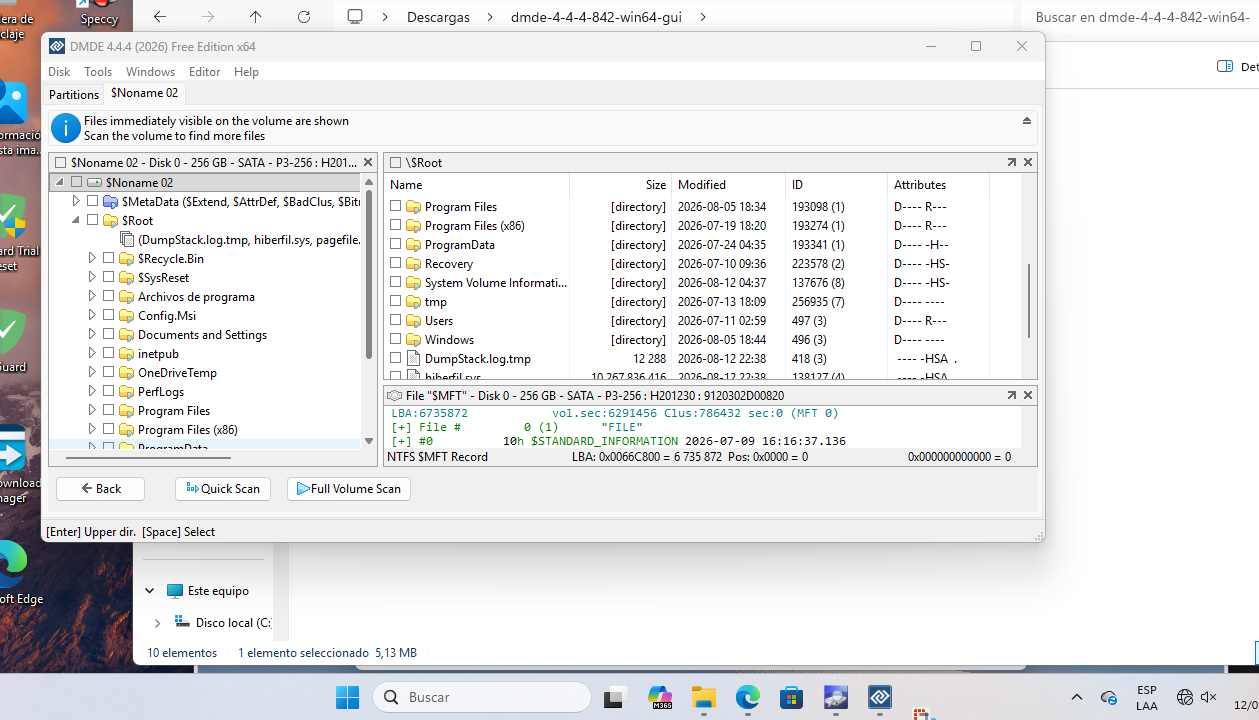
Task: Tick the checkbox in the tree panel header
Action: click(60, 162)
